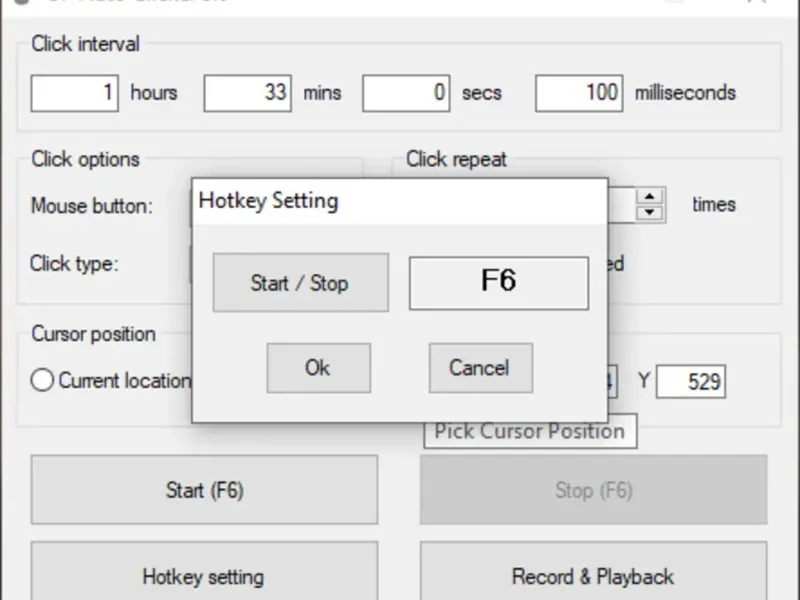Click the partially hidden X coordinate field
800x600 pixels.
point(612,381)
